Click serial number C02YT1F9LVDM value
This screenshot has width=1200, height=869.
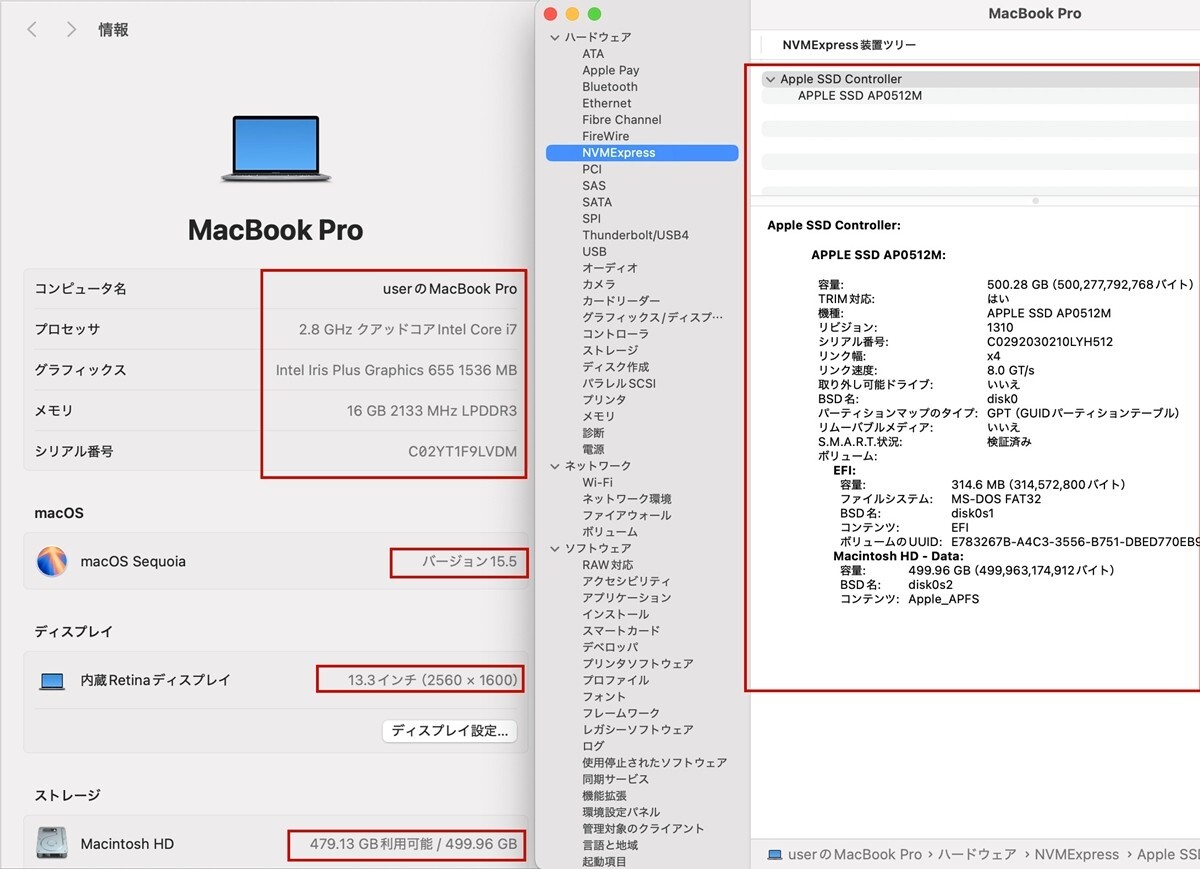click(x=463, y=451)
